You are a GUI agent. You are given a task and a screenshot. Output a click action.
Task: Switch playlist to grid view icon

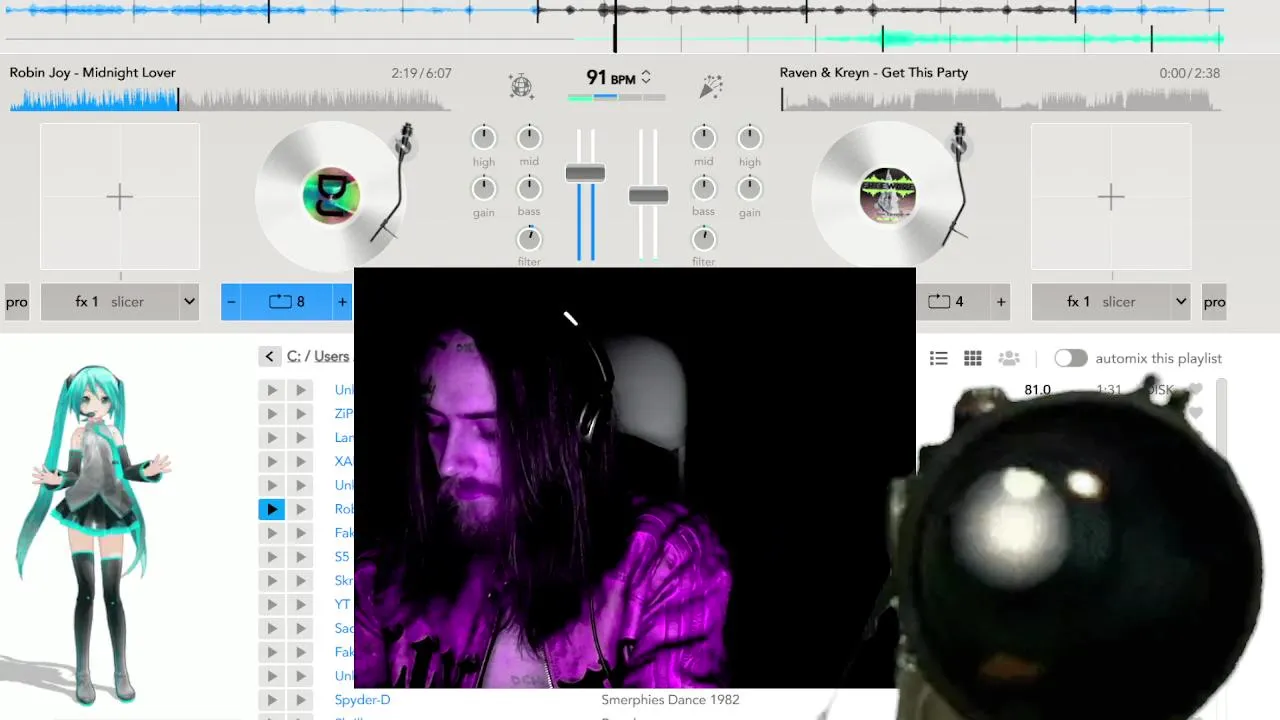(x=972, y=358)
